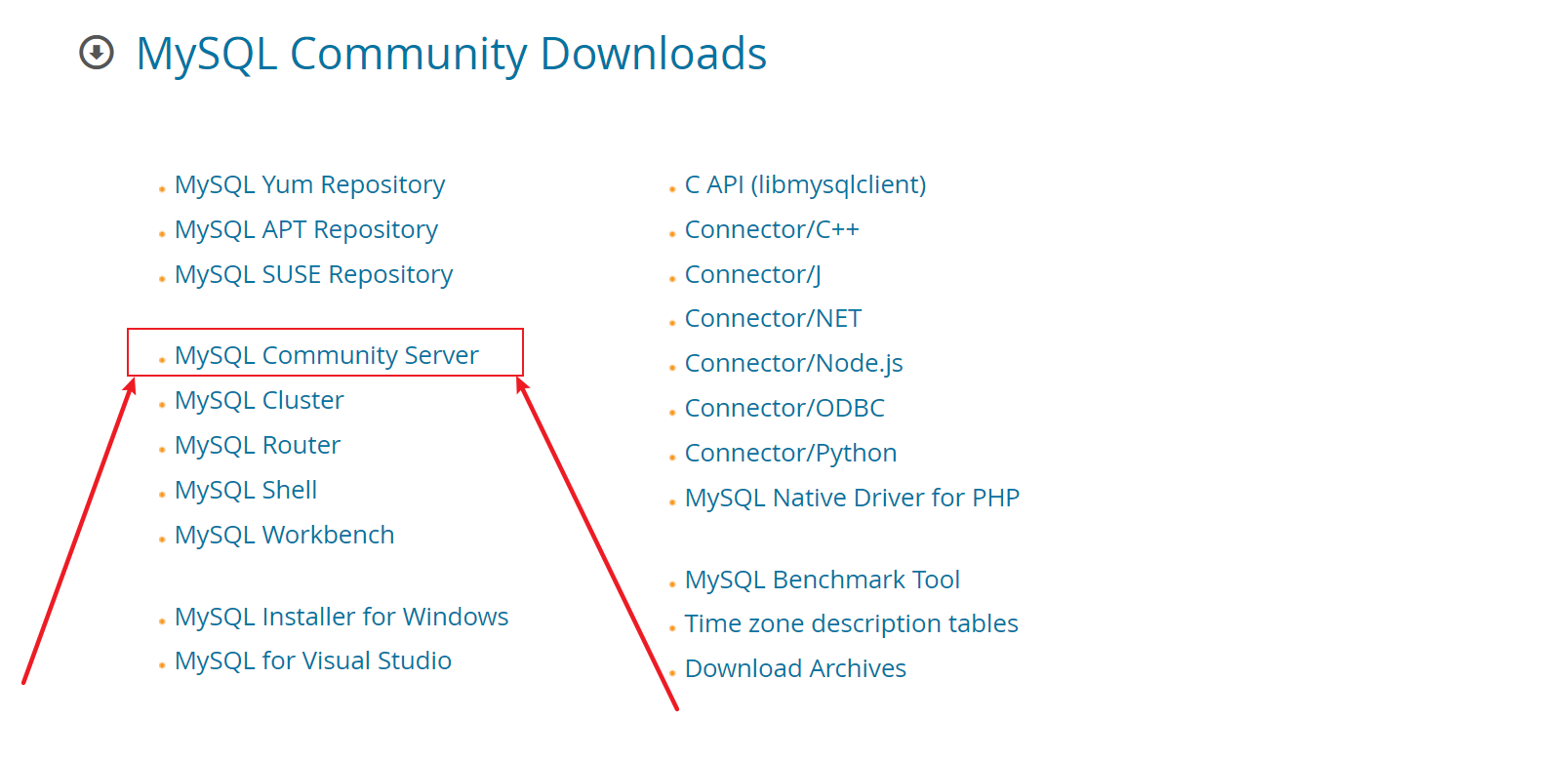Open MySQL Community Server download page

(x=326, y=355)
